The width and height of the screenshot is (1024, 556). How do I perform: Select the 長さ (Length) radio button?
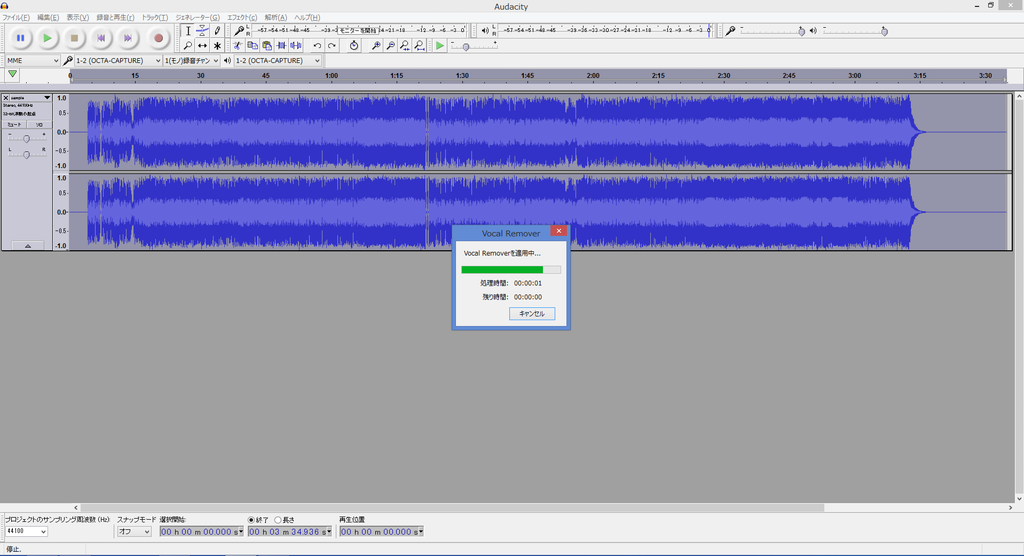click(x=278, y=520)
